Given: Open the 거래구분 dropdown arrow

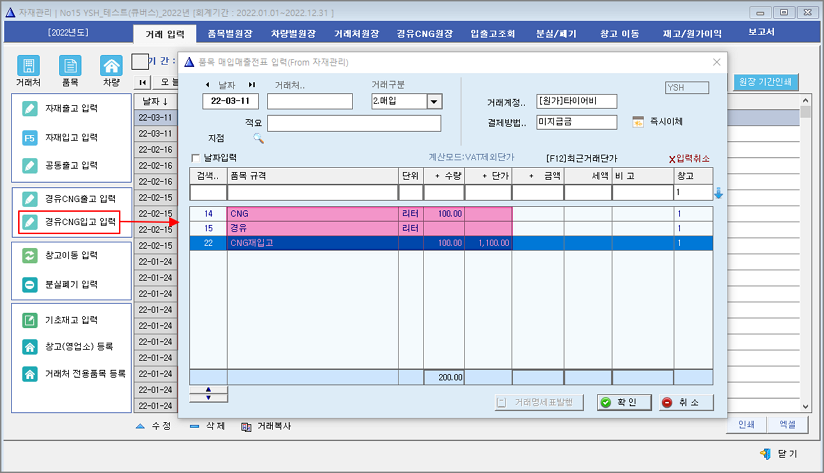Looking at the screenshot, I should click(434, 101).
